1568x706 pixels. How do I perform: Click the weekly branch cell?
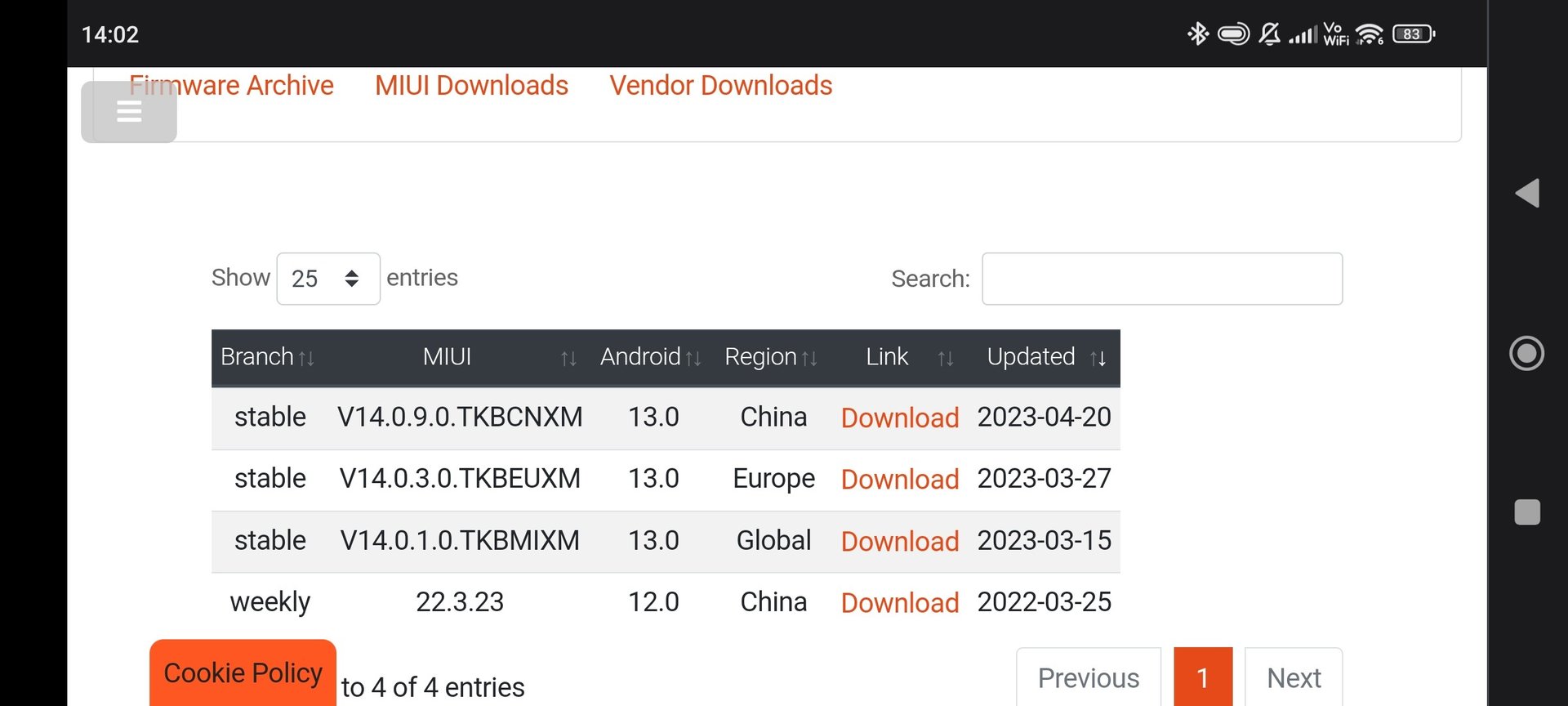click(x=270, y=602)
